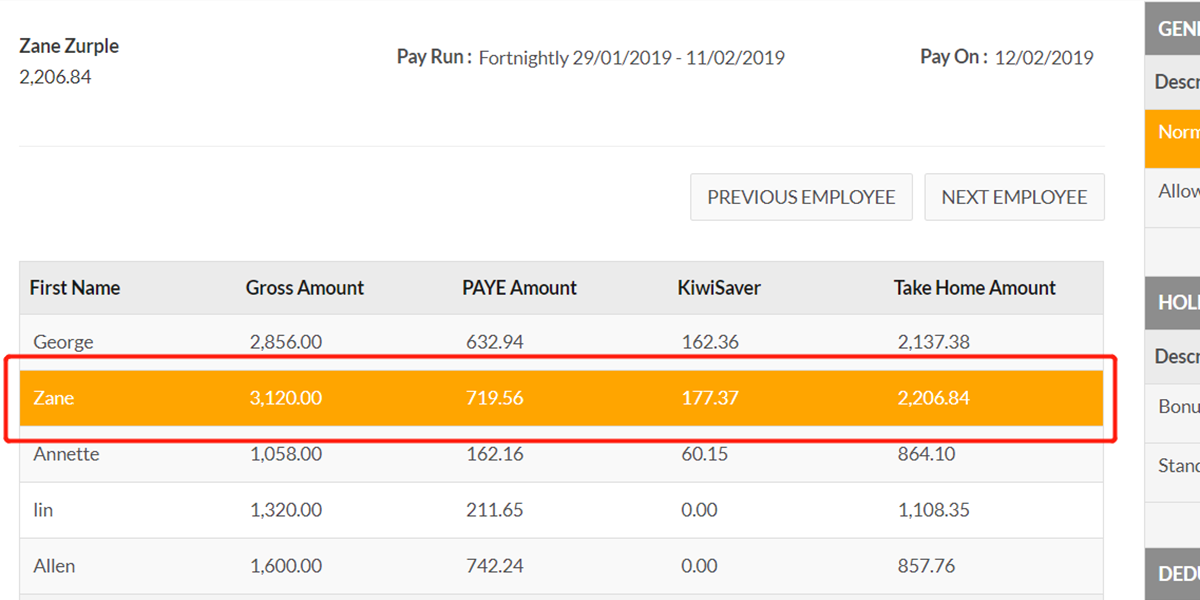Click the NEXT EMPLOYEE button
The width and height of the screenshot is (1200, 600).
coord(1014,197)
